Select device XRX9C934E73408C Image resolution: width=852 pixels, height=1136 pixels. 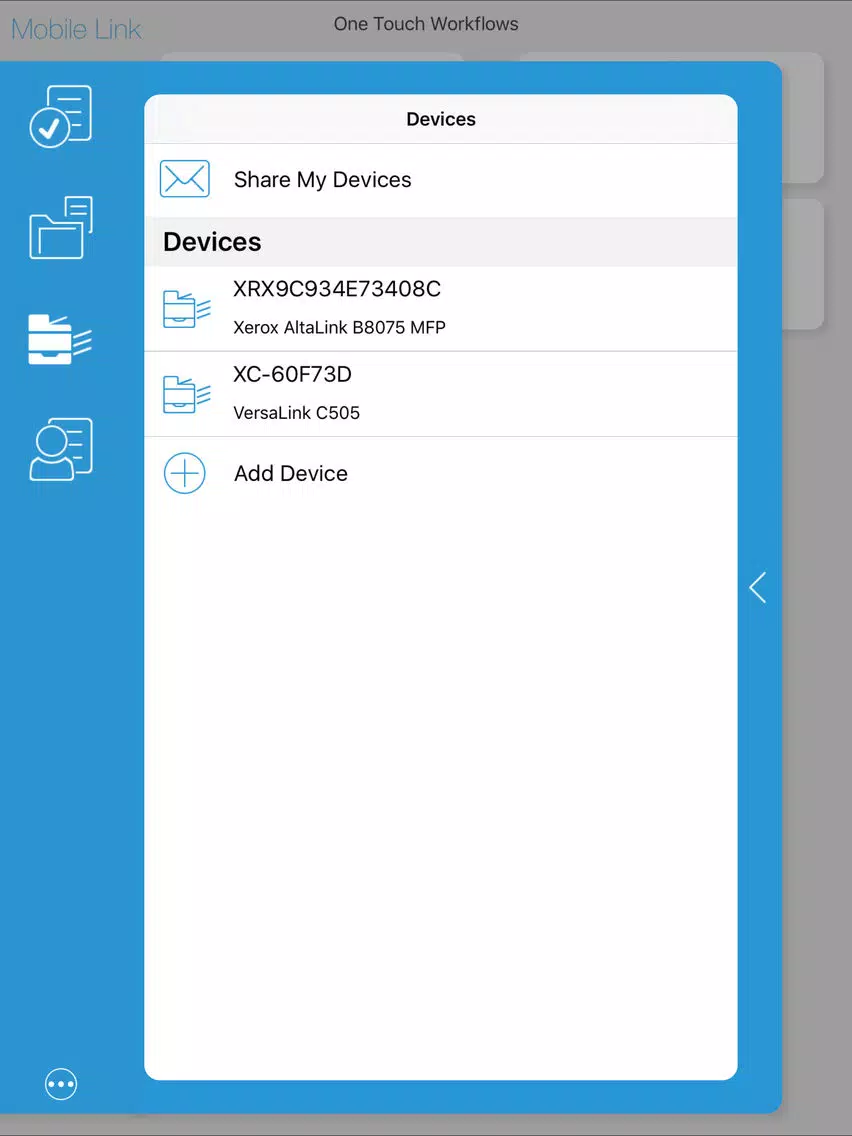click(x=440, y=309)
